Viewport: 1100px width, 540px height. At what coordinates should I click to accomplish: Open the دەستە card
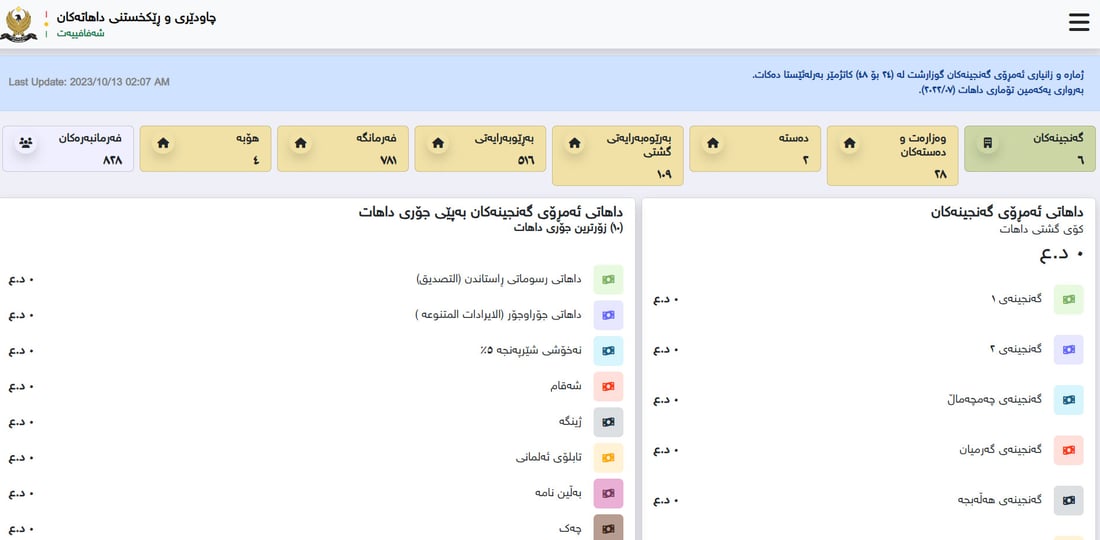click(755, 149)
